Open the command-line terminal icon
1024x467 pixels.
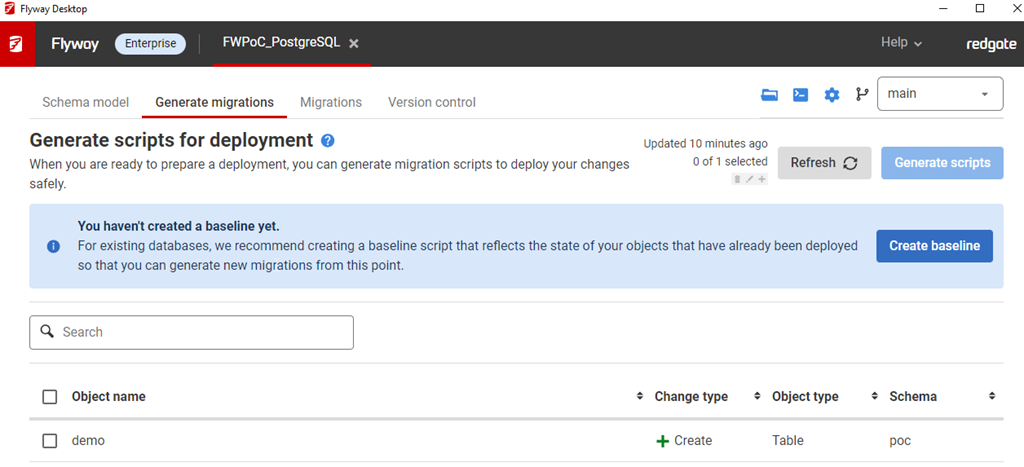pos(800,95)
